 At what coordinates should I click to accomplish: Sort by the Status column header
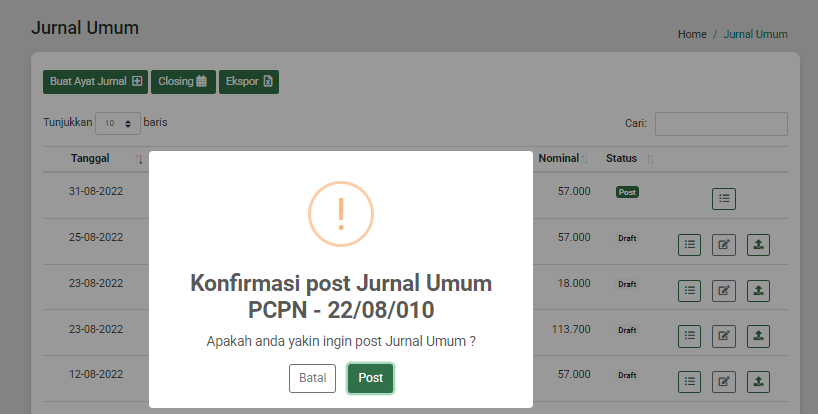[621, 159]
